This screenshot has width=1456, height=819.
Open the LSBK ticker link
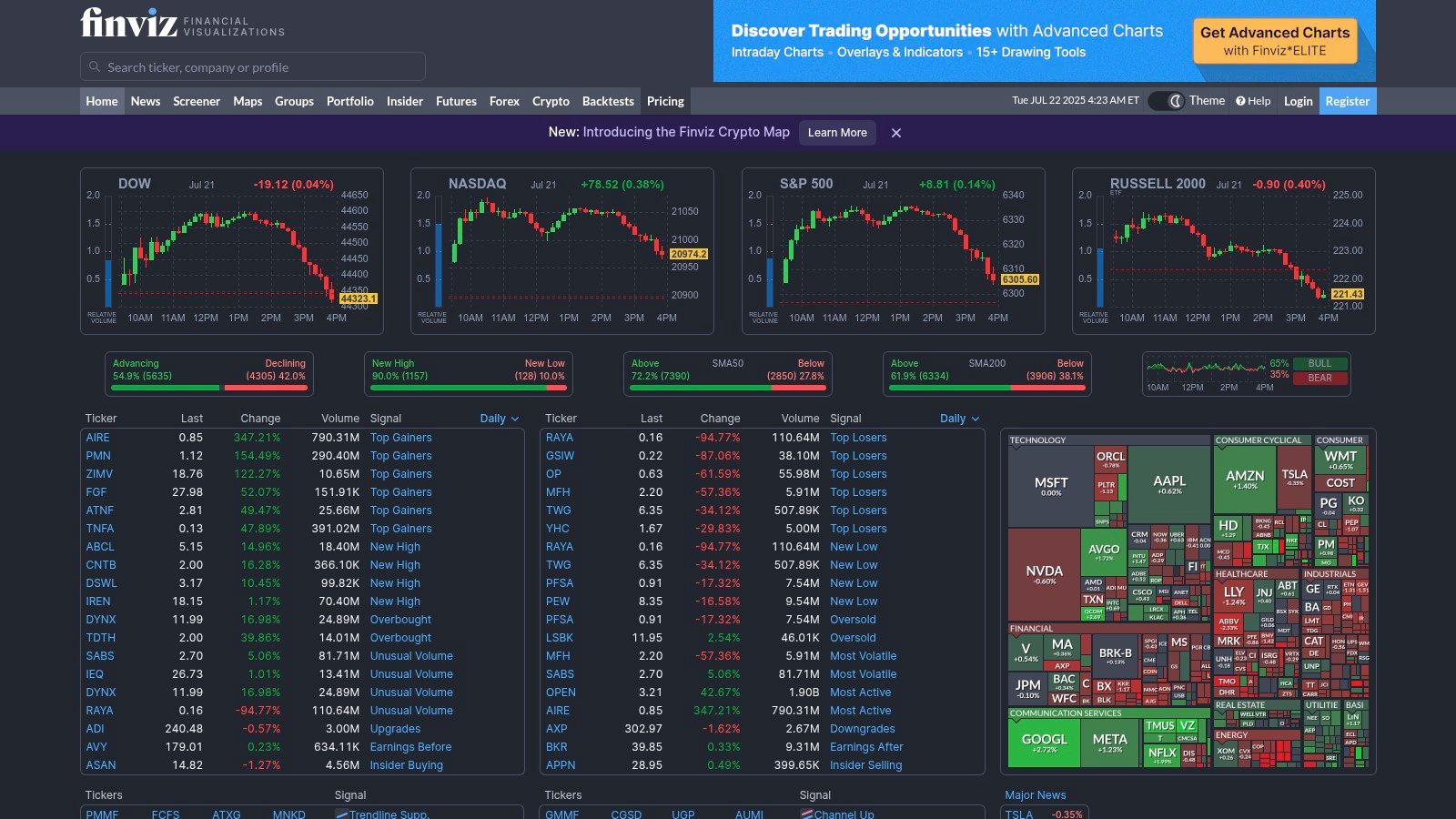(560, 638)
